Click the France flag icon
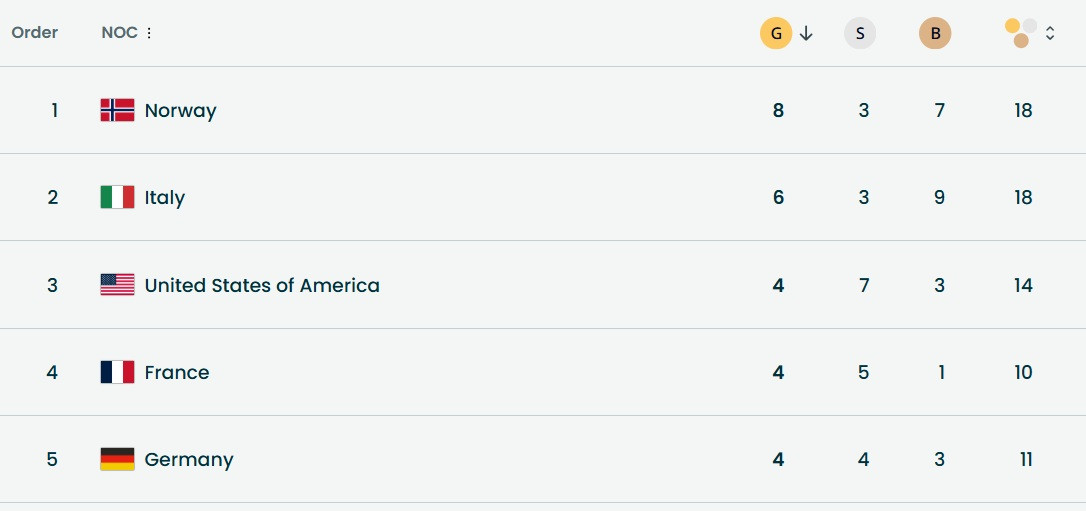1086x511 pixels. [117, 372]
